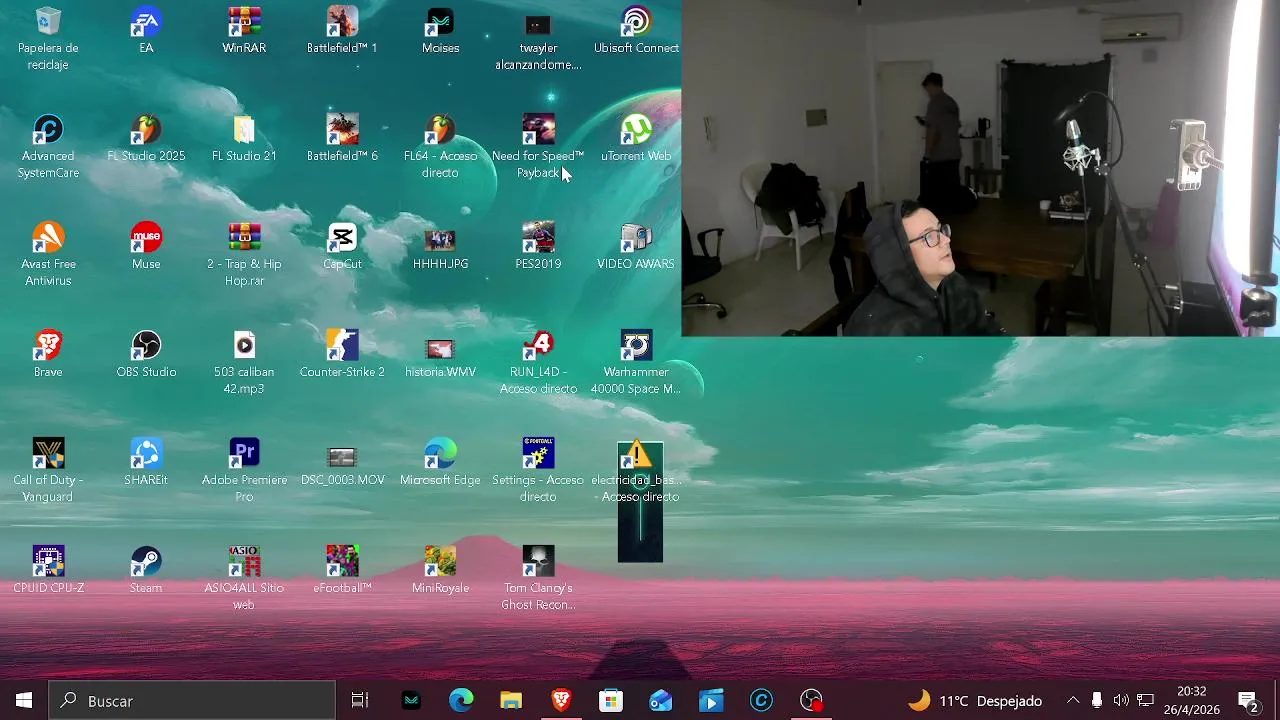The height and width of the screenshot is (720, 1280).
Task: Launch Avast Free Antivirus shortcut
Action: coord(48,254)
